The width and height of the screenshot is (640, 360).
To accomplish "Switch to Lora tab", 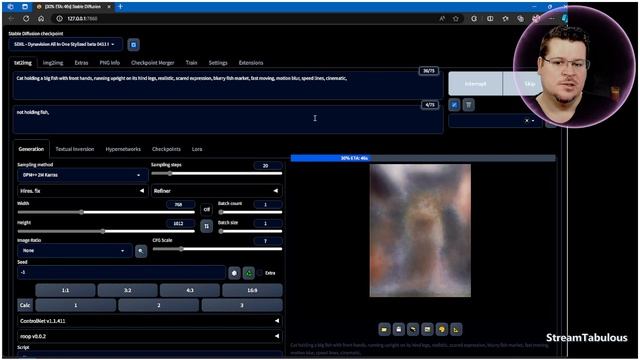I will [x=197, y=149].
